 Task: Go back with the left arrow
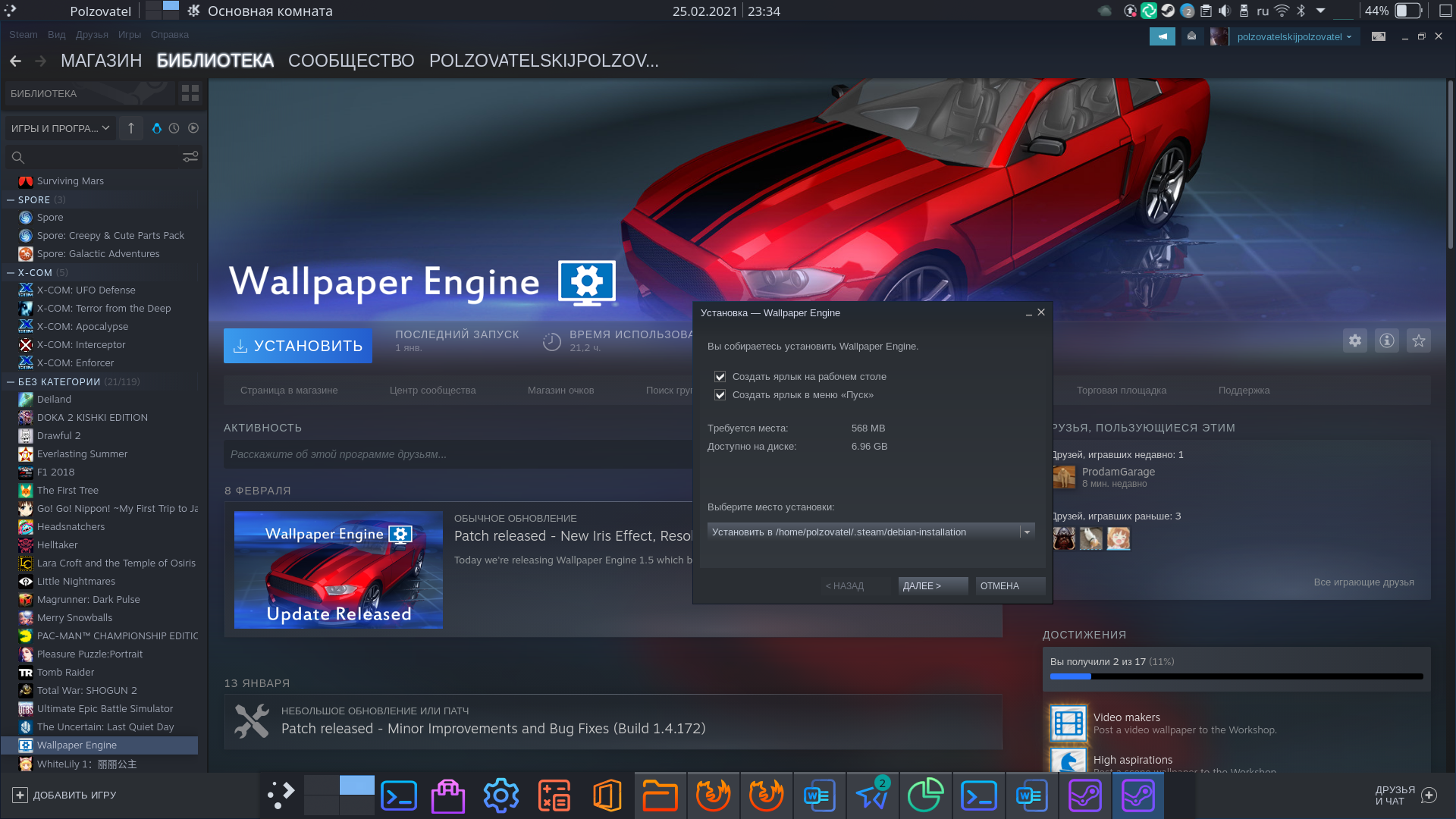tap(15, 61)
